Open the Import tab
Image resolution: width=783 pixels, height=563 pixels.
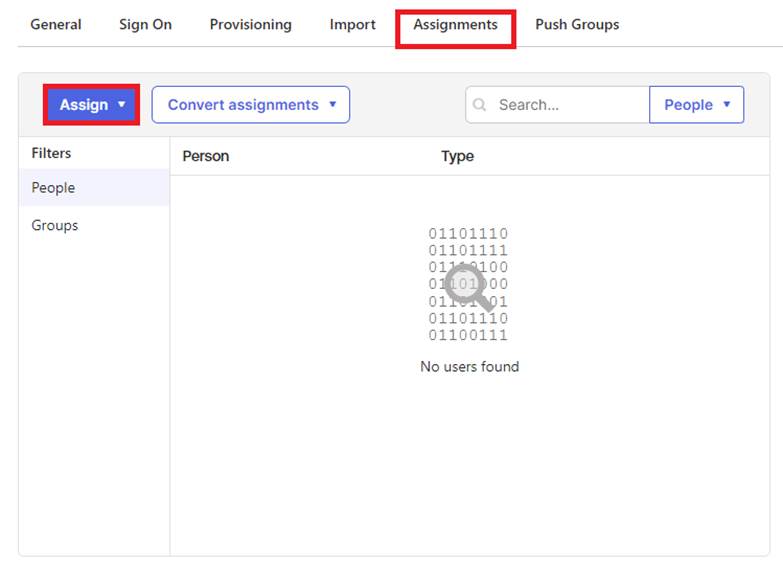[x=353, y=24]
